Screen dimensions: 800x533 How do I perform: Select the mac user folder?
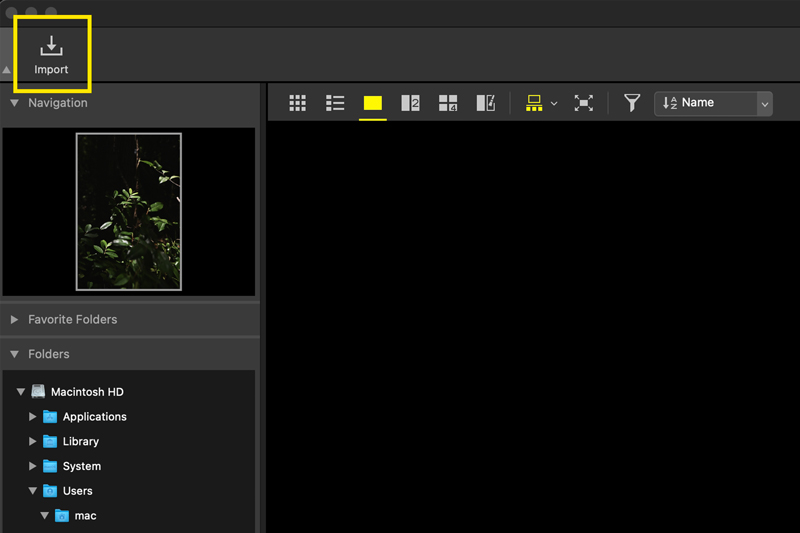click(x=85, y=516)
